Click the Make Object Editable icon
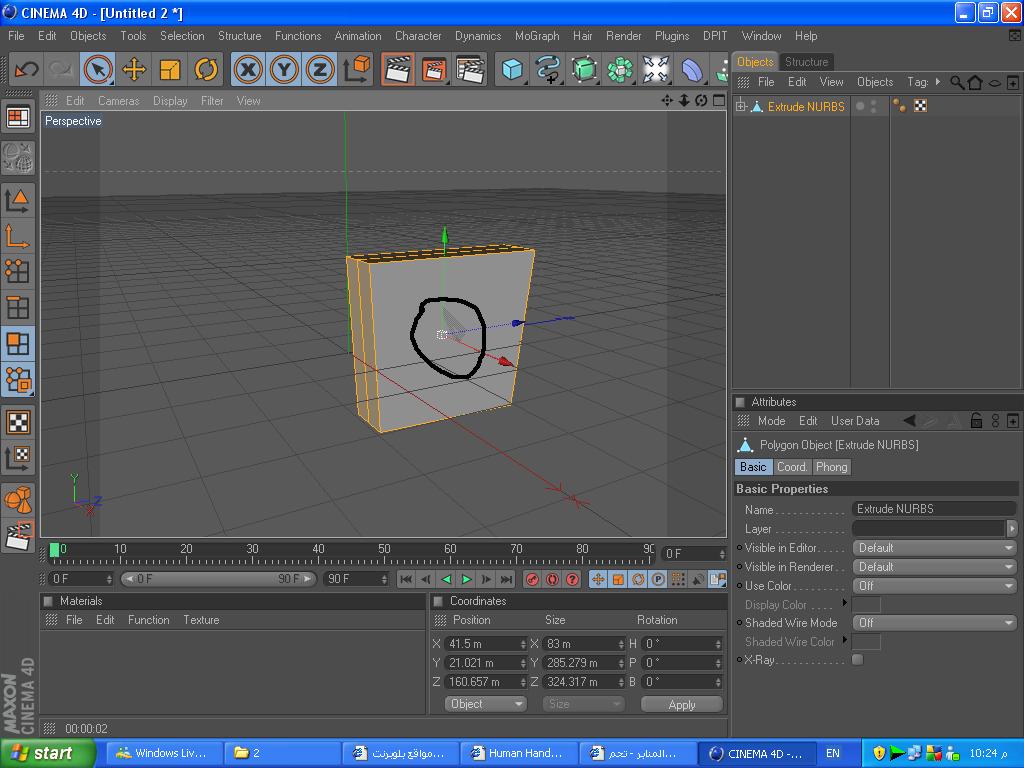The height and width of the screenshot is (768, 1024). tap(18, 157)
